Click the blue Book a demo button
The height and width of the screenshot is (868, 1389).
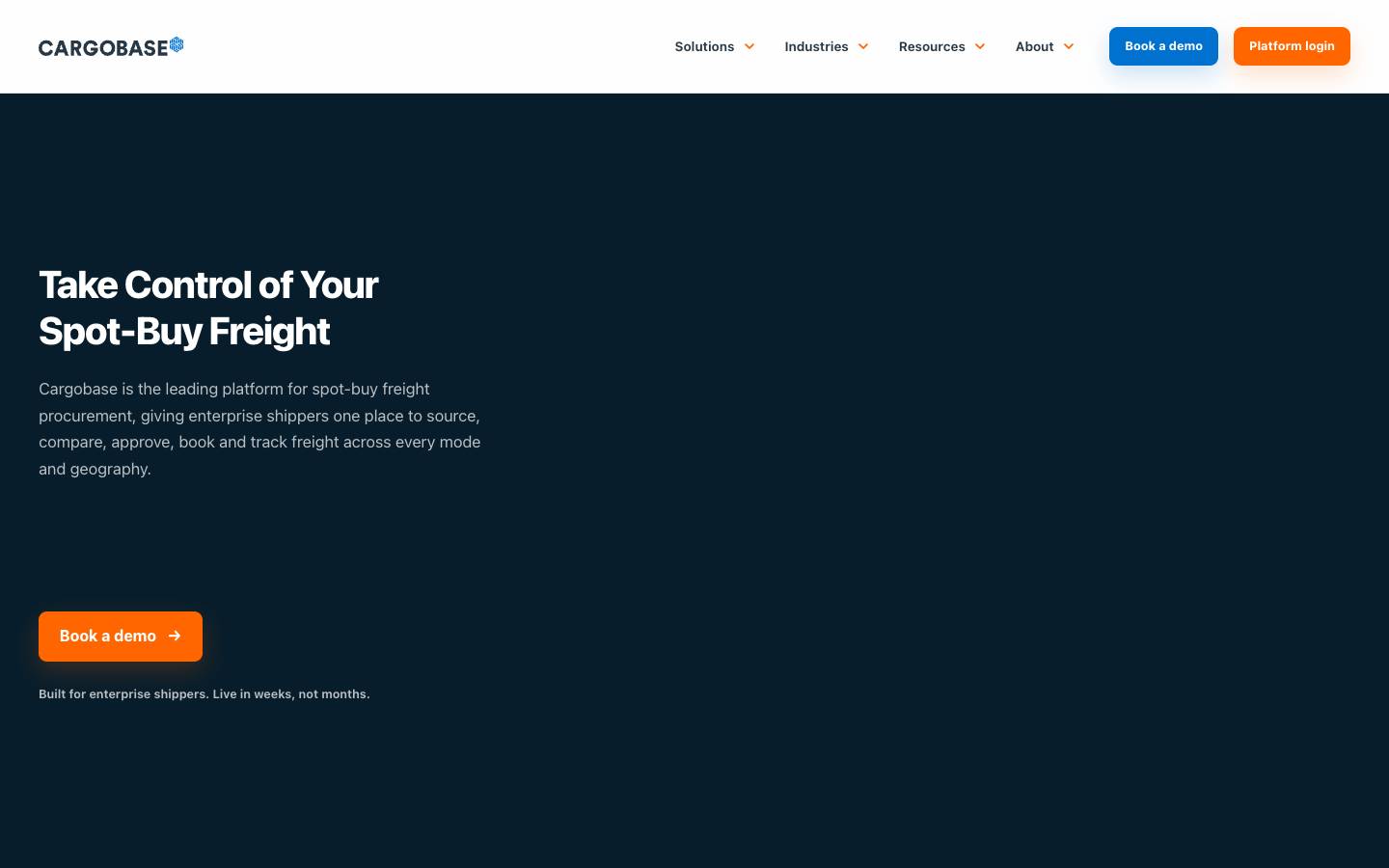pos(1163,46)
